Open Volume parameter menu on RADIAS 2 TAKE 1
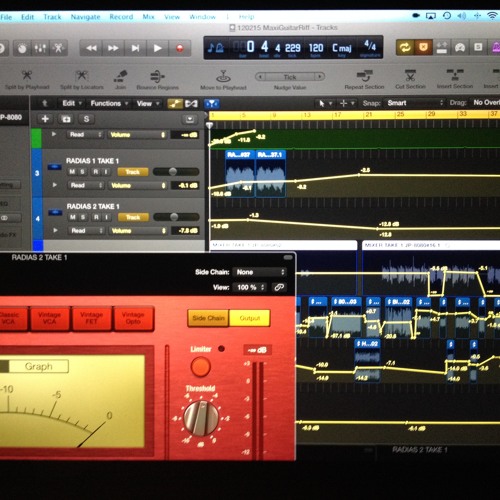The height and width of the screenshot is (500, 500). pyautogui.click(x=138, y=231)
